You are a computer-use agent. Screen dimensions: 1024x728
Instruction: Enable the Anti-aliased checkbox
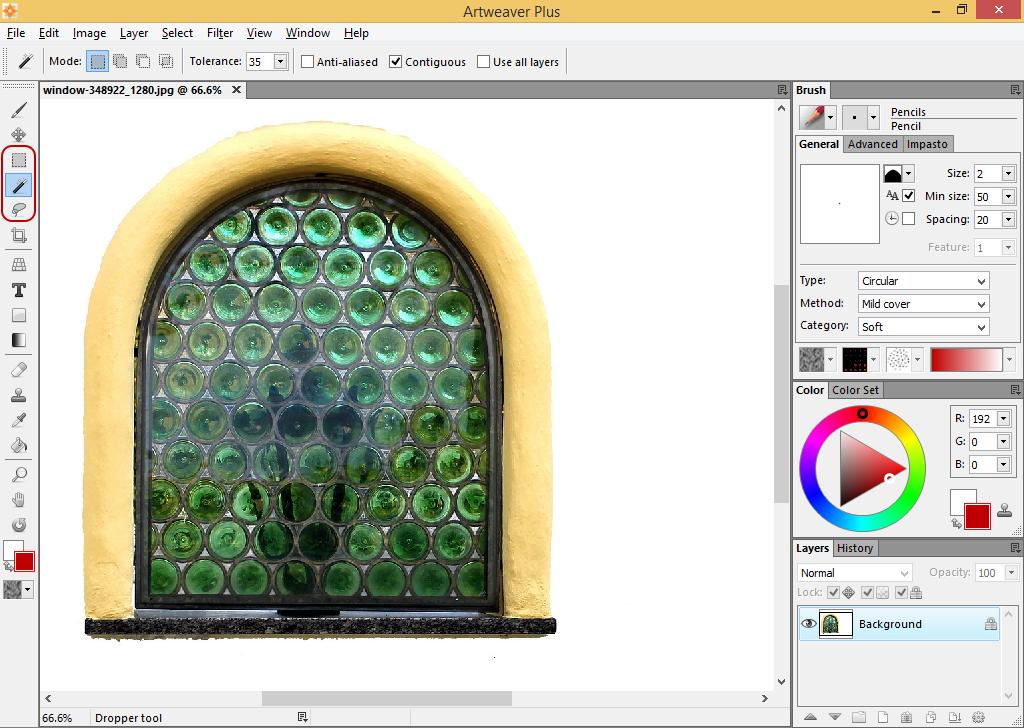coord(308,62)
